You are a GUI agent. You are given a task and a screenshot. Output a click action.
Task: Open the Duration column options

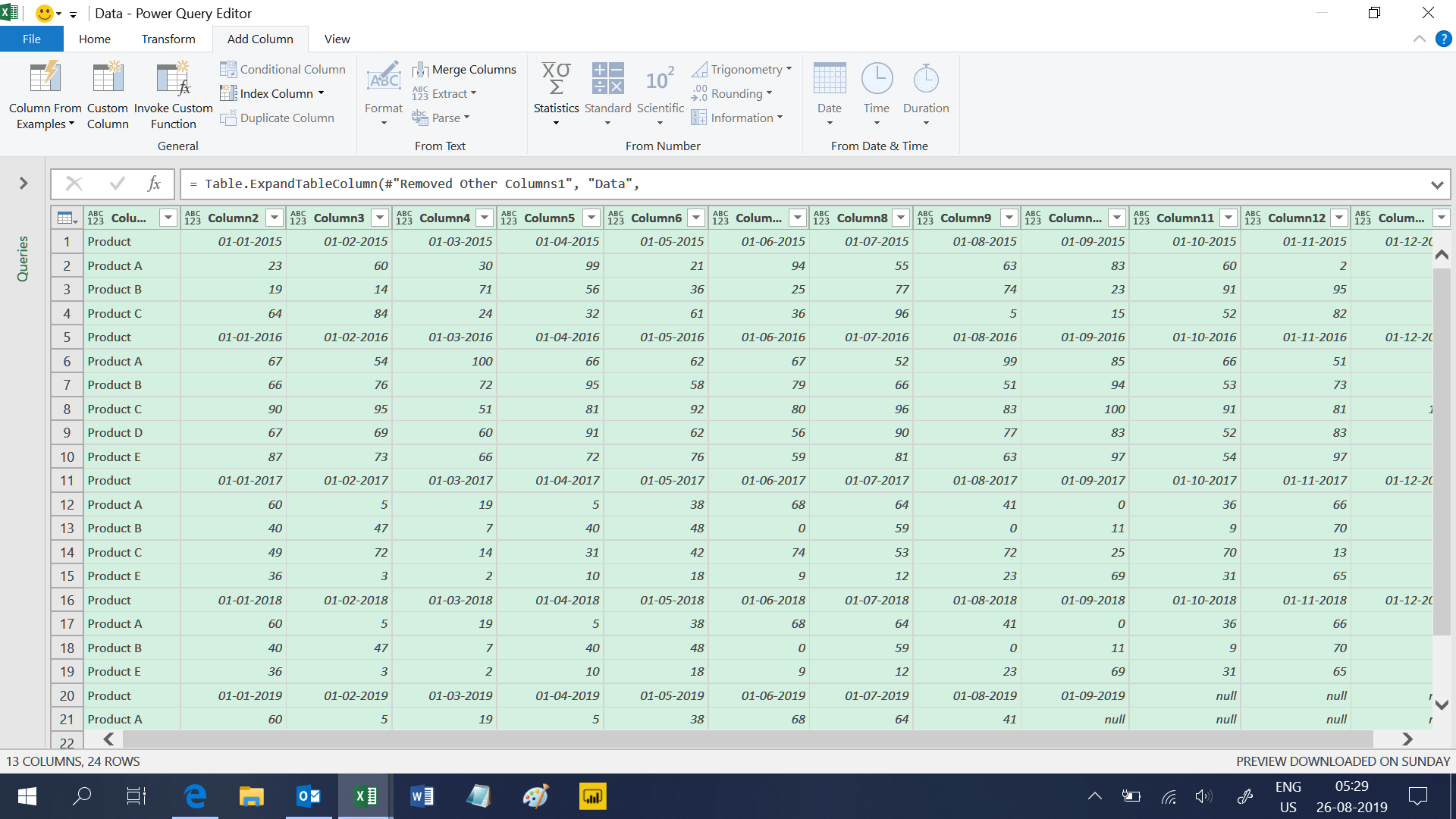pos(926,94)
